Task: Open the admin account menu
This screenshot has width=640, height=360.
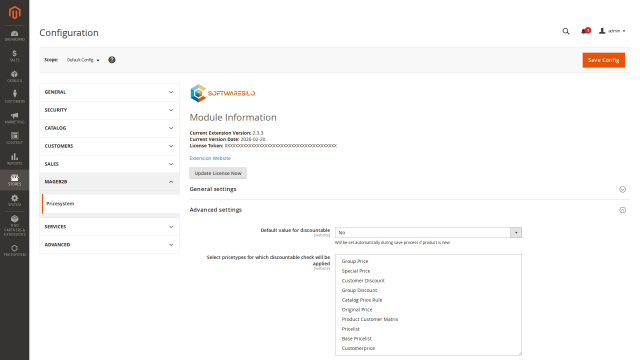Action: click(612, 31)
